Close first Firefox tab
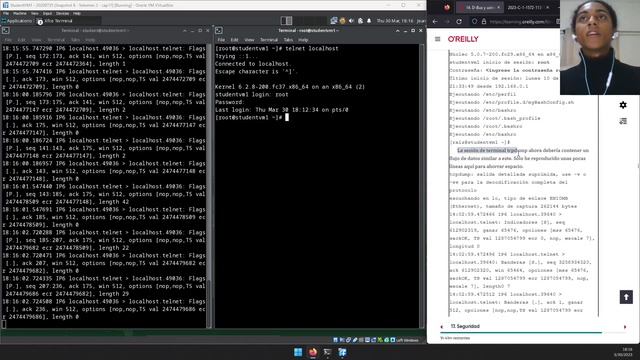The image size is (640, 360). (498, 8)
